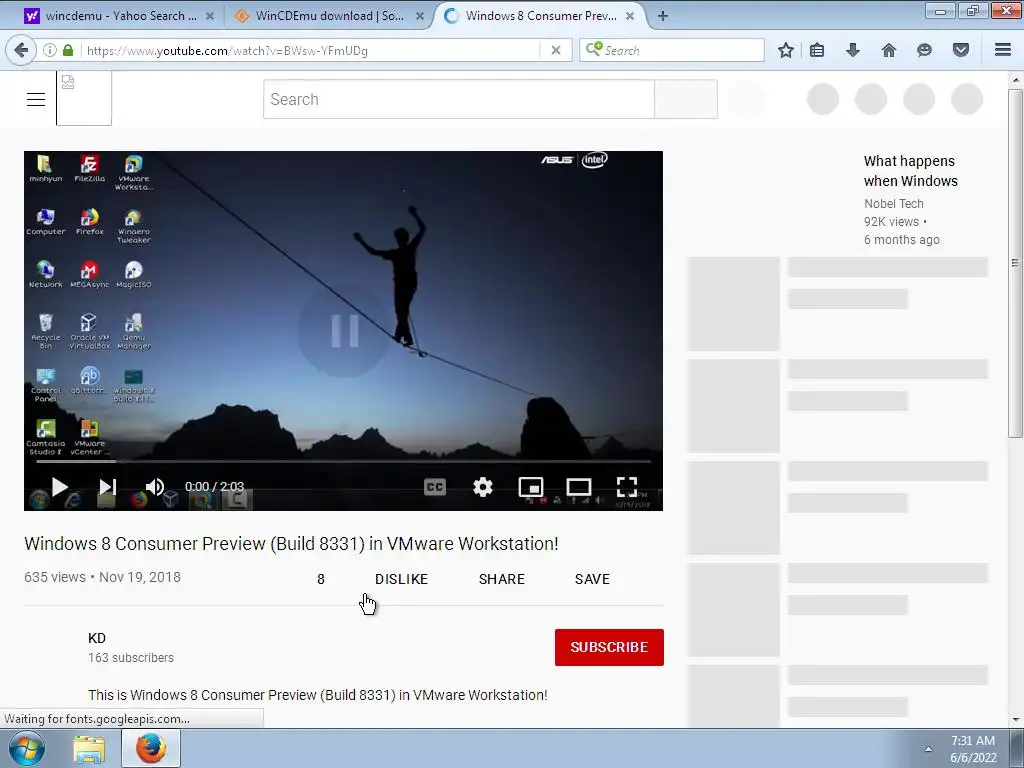Select the video title text
This screenshot has width=1024, height=768.
pyautogui.click(x=291, y=543)
